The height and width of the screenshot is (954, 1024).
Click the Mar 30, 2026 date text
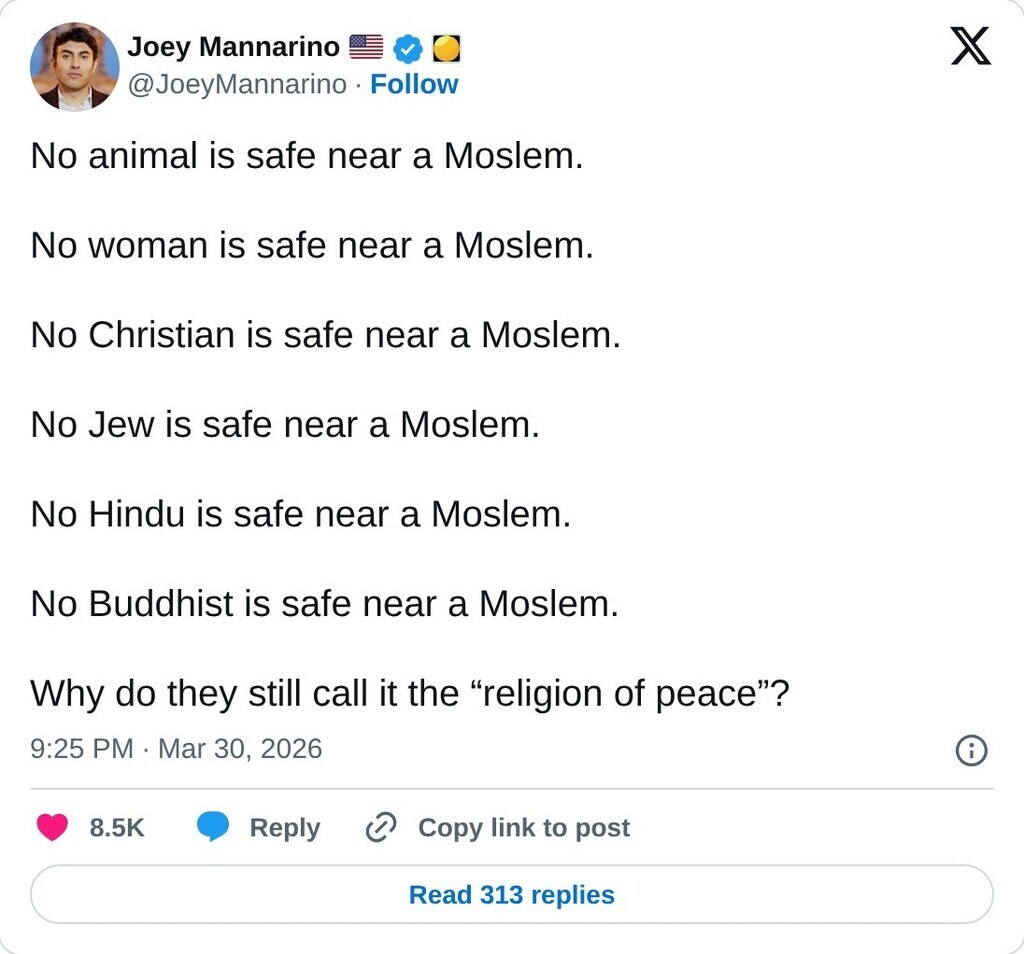pos(240,749)
